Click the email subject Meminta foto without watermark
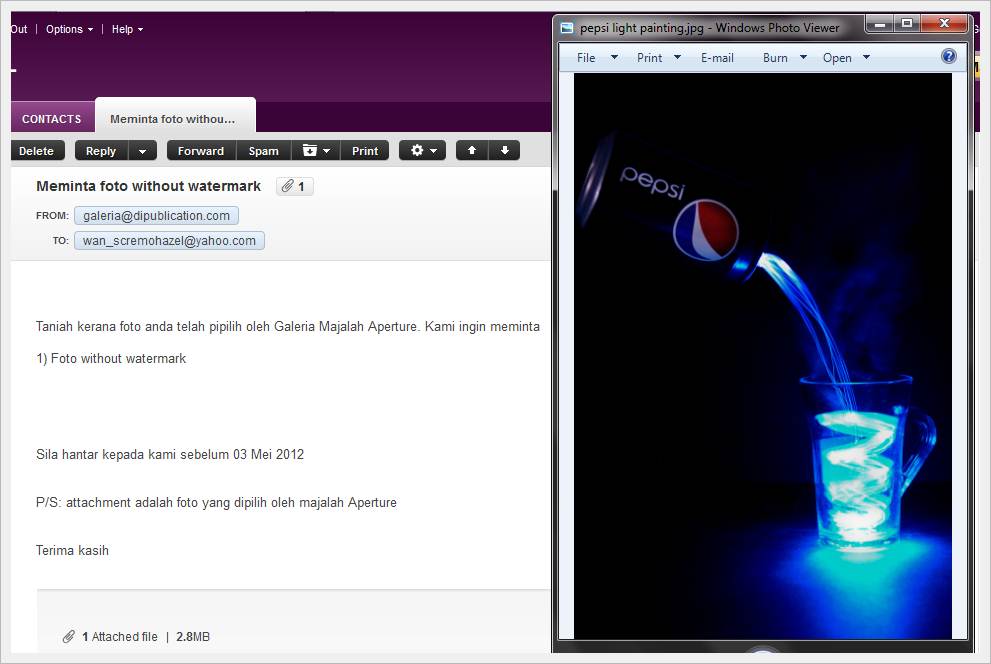This screenshot has height=664, width=991. point(149,186)
